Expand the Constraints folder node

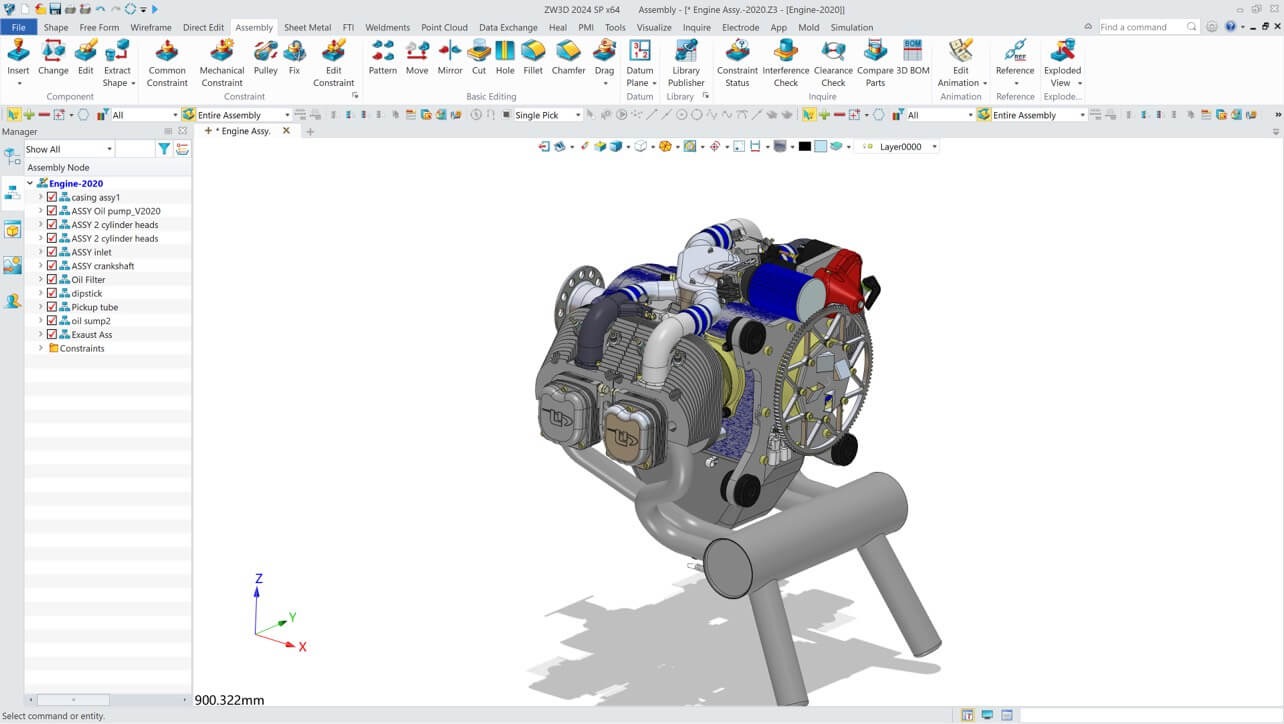point(41,348)
